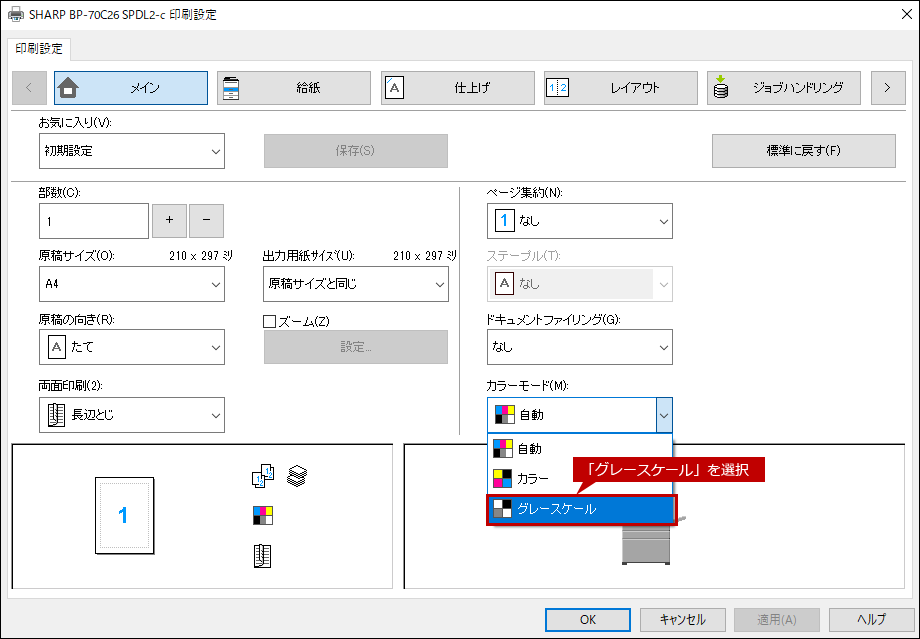Decrease copies with the minus button
The height and width of the screenshot is (639, 920).
tap(206, 220)
